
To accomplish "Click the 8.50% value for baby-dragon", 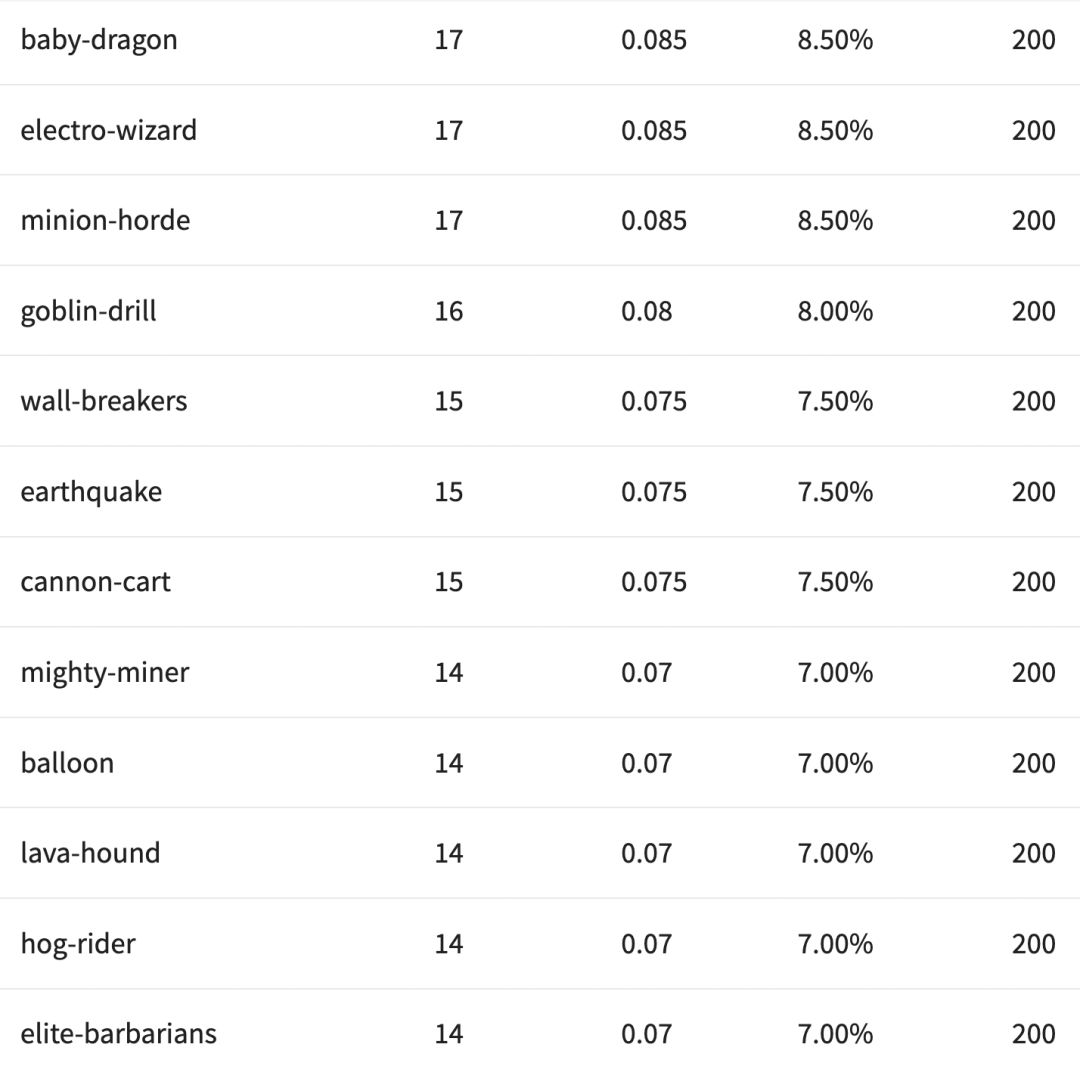I will tap(835, 40).
